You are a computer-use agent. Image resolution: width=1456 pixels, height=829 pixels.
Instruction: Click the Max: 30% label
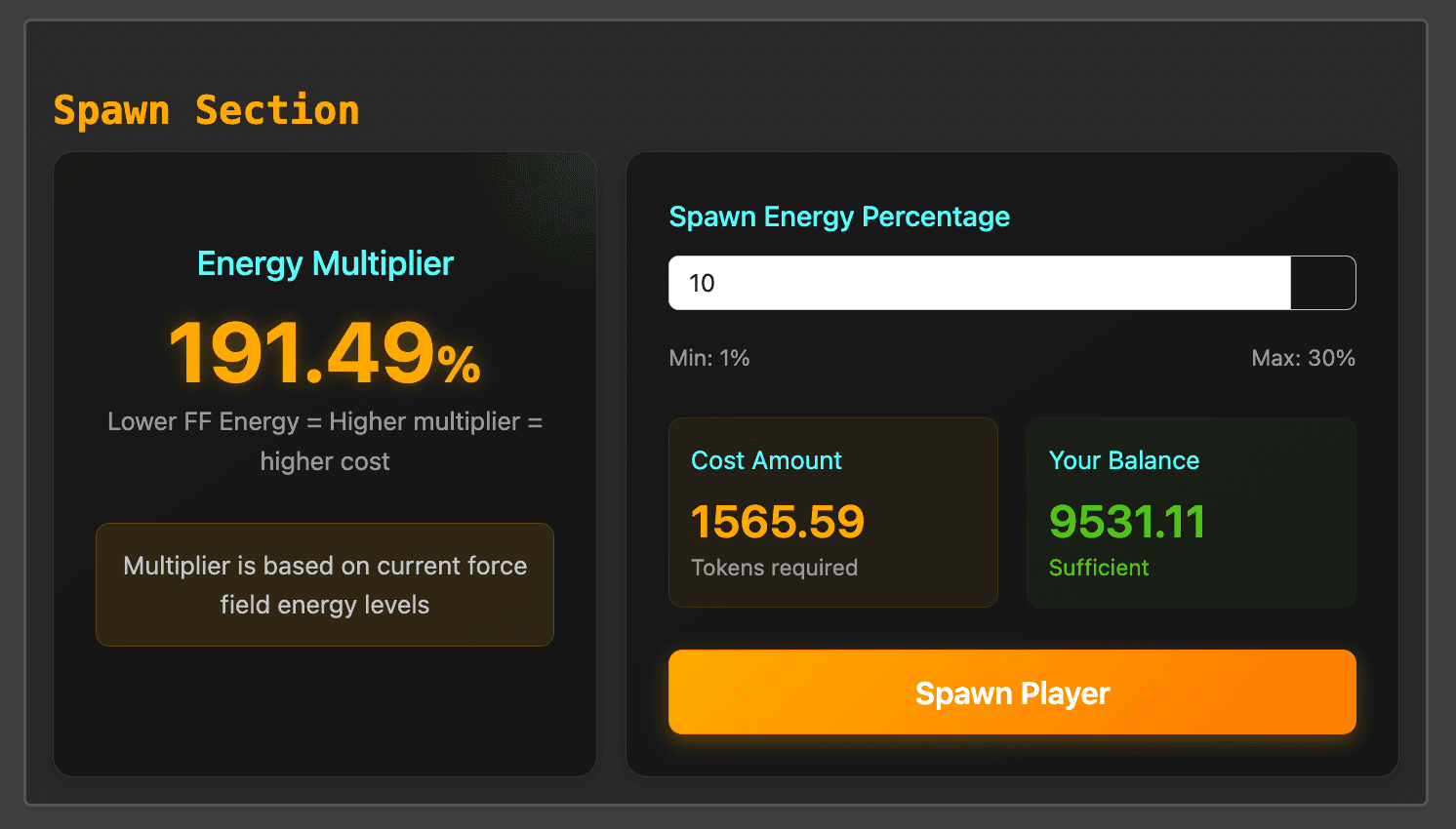point(1303,358)
